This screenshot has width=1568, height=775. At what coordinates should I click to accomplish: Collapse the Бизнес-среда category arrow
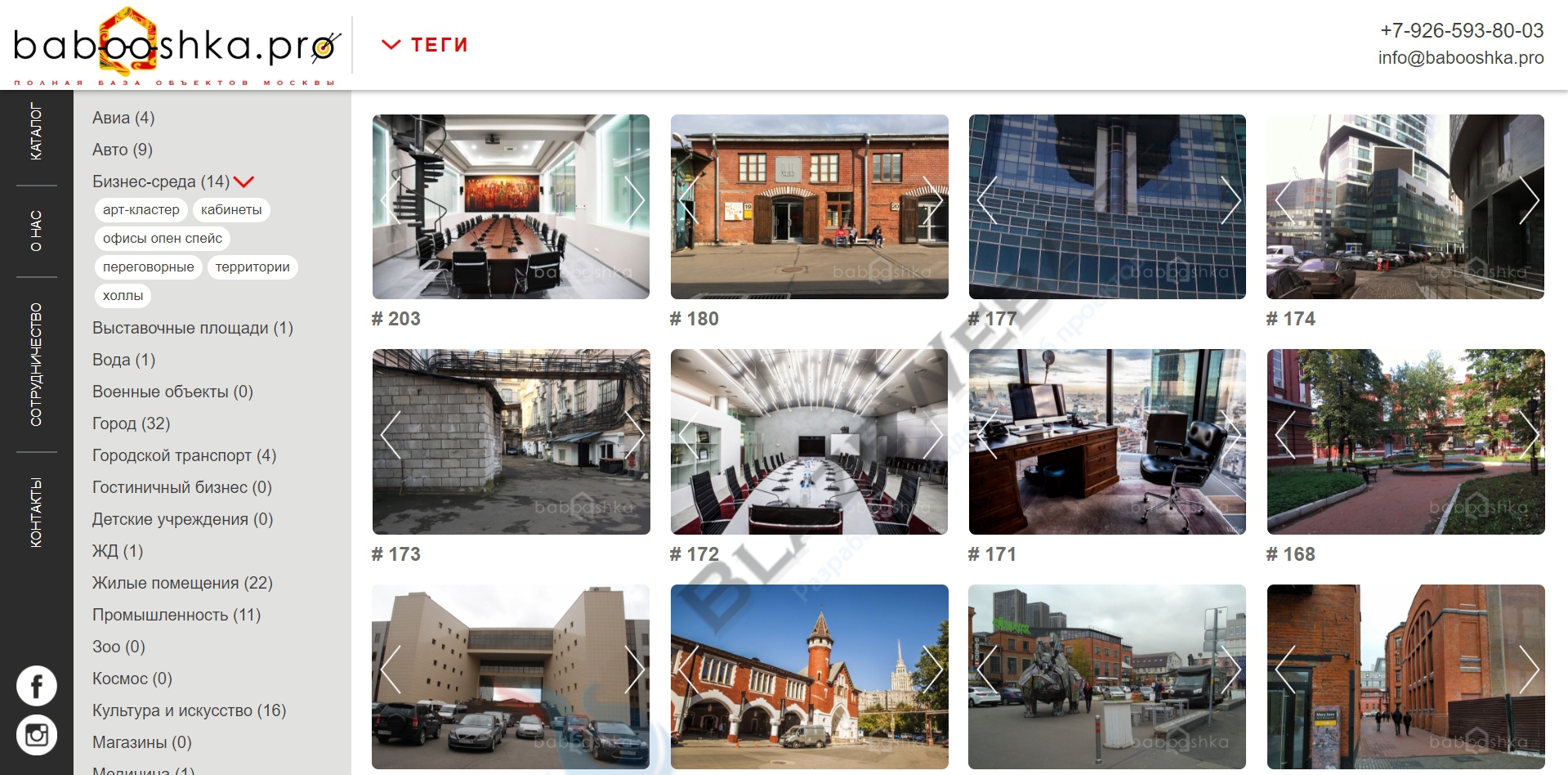point(243,181)
